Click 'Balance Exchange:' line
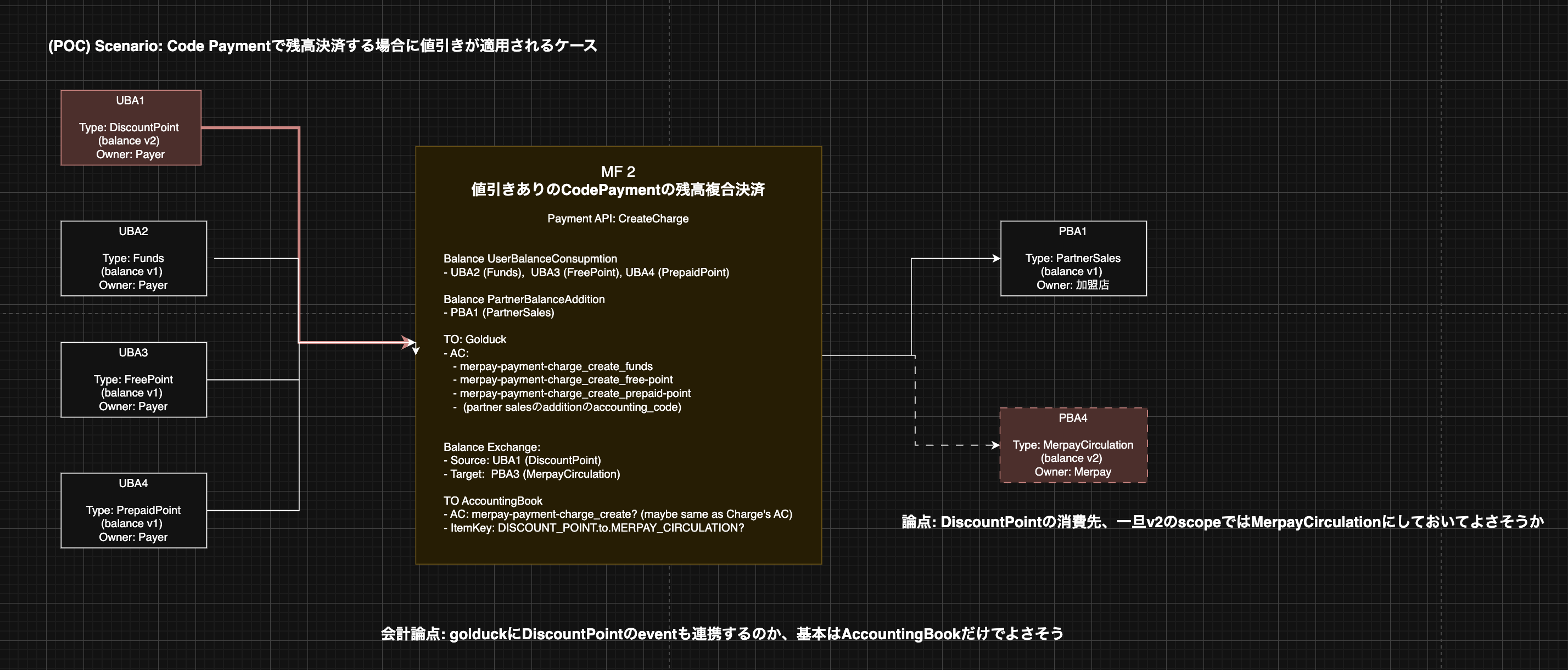 pos(492,447)
